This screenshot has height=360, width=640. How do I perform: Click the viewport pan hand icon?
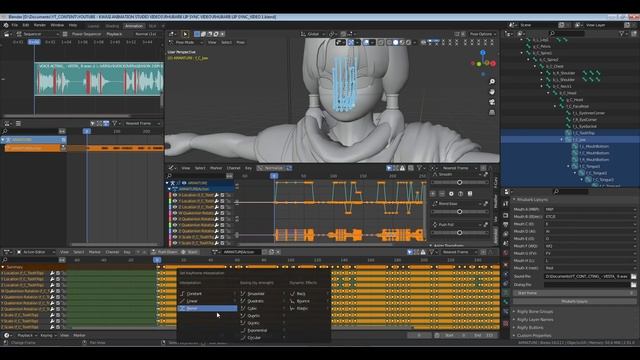pyautogui.click(x=492, y=92)
